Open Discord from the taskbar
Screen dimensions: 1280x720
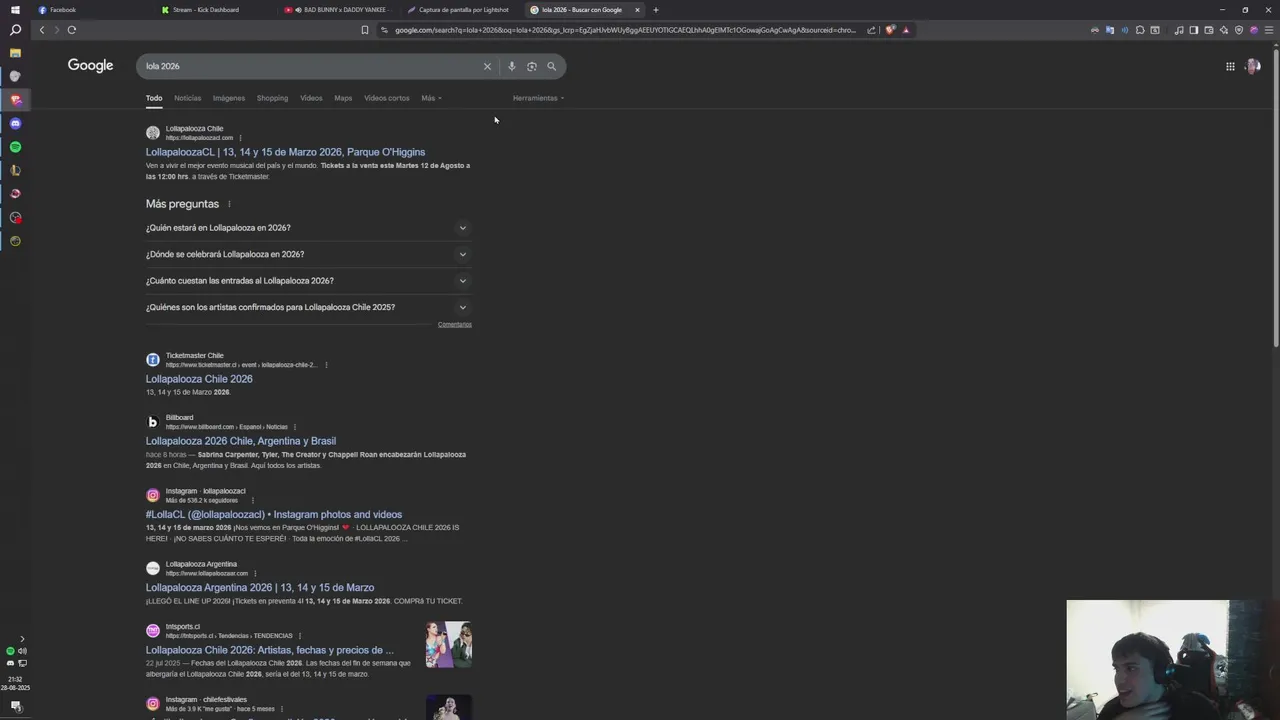[x=15, y=123]
